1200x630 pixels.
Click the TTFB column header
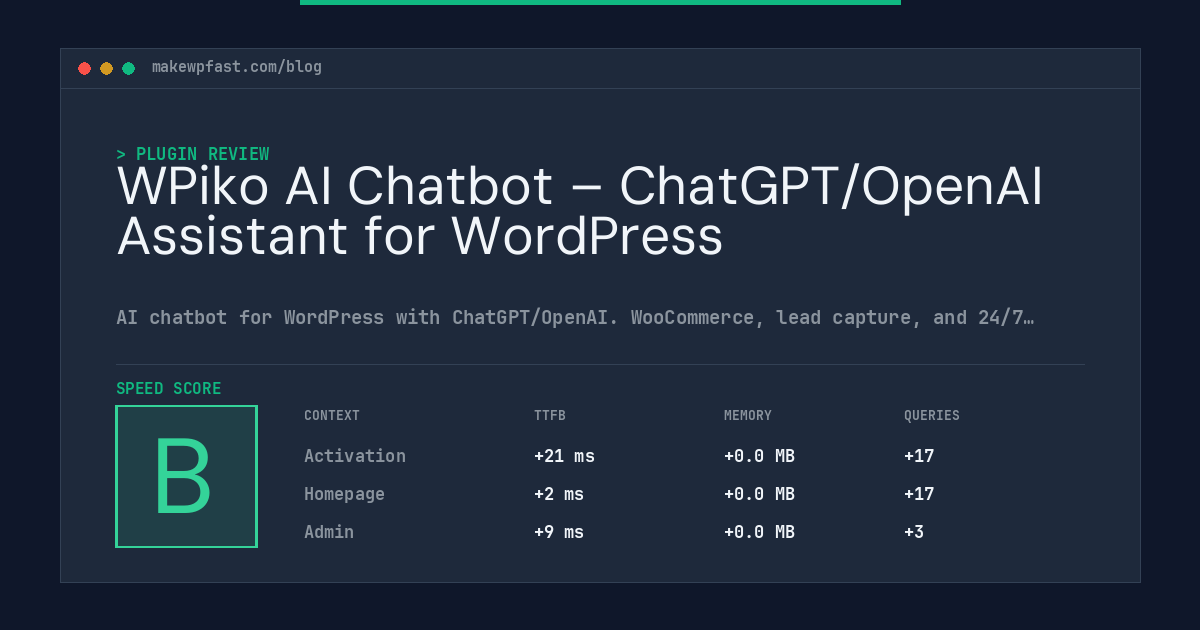point(550,416)
